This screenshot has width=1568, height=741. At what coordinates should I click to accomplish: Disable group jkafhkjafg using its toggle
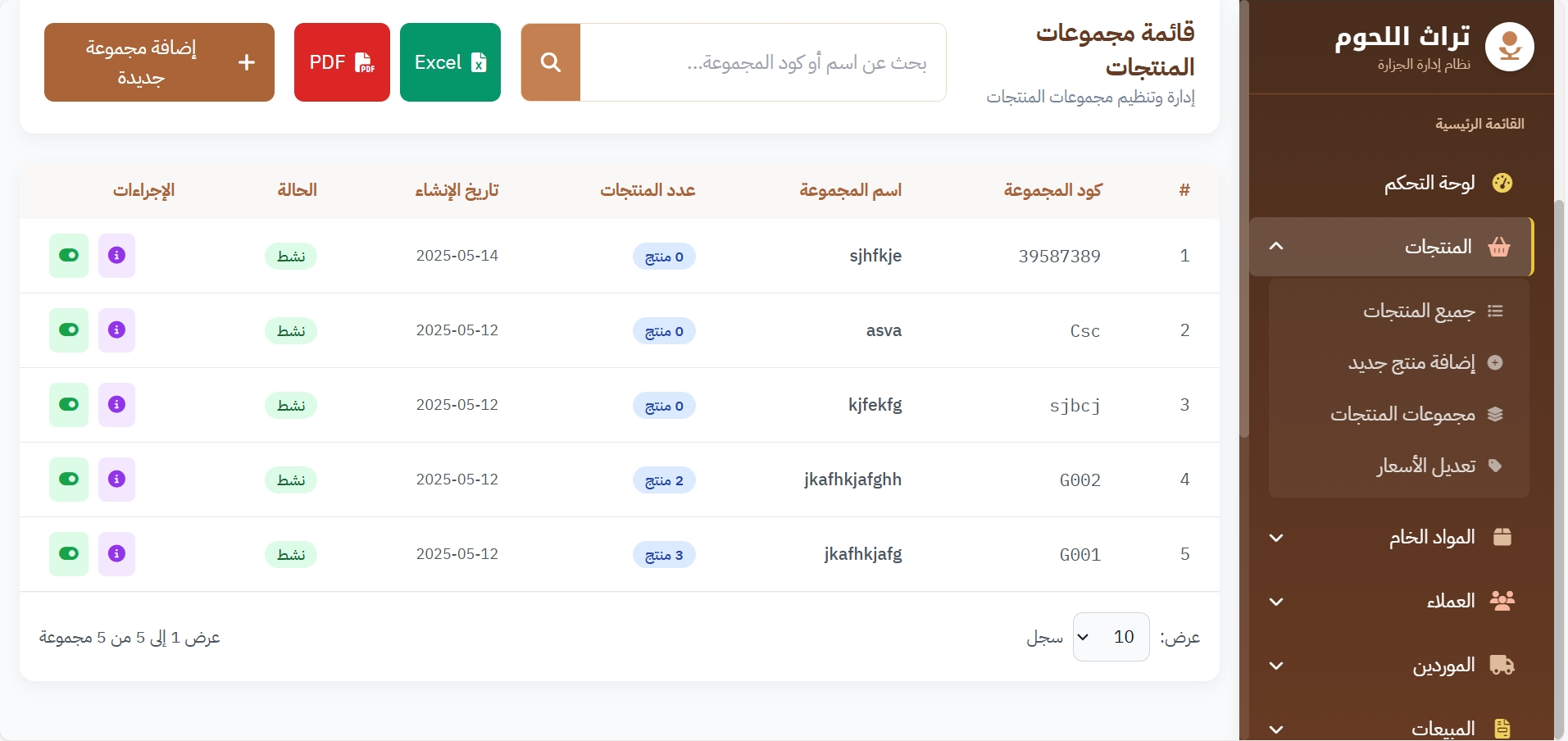(x=69, y=554)
